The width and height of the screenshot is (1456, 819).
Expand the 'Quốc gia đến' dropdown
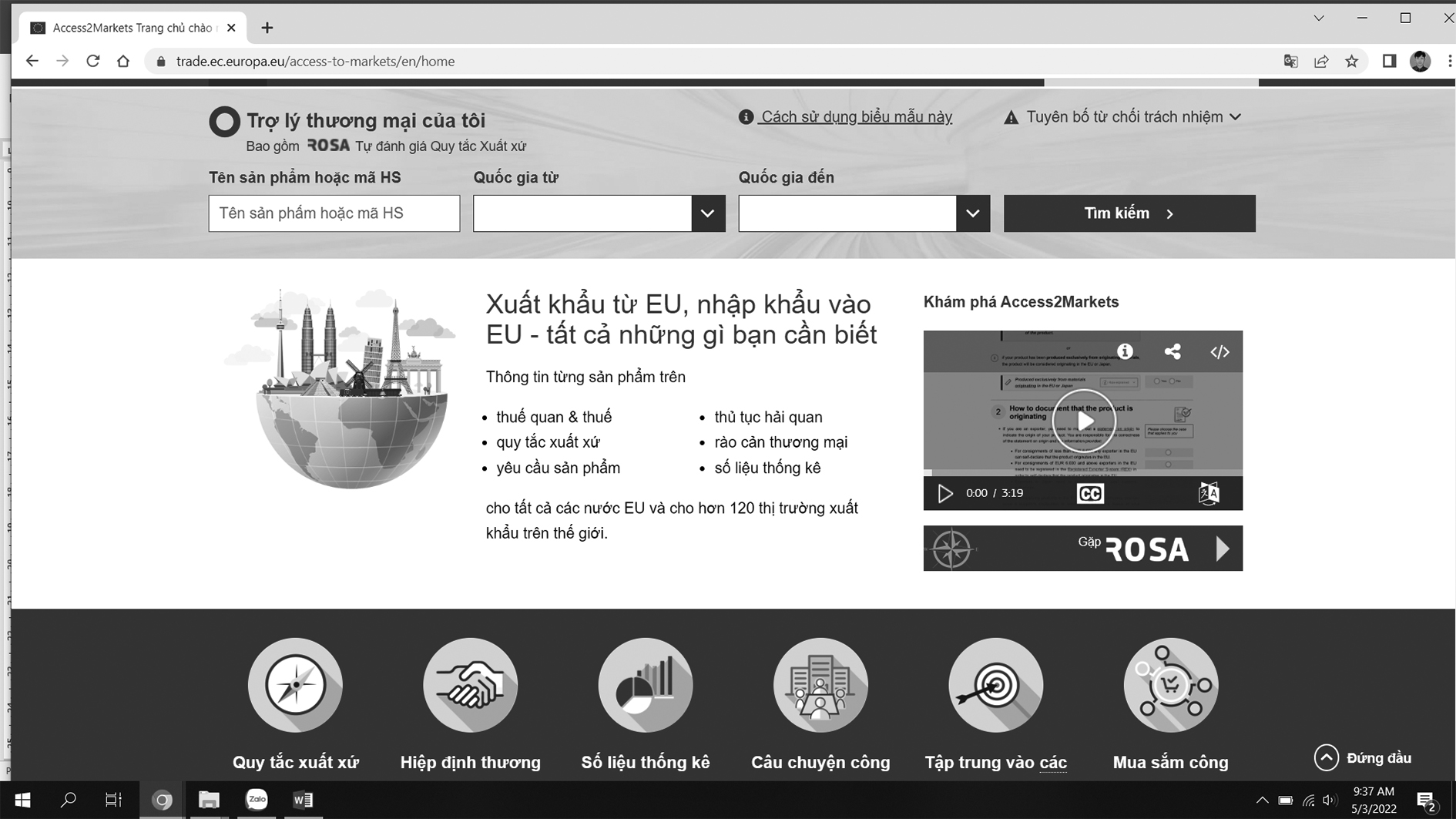coord(972,213)
